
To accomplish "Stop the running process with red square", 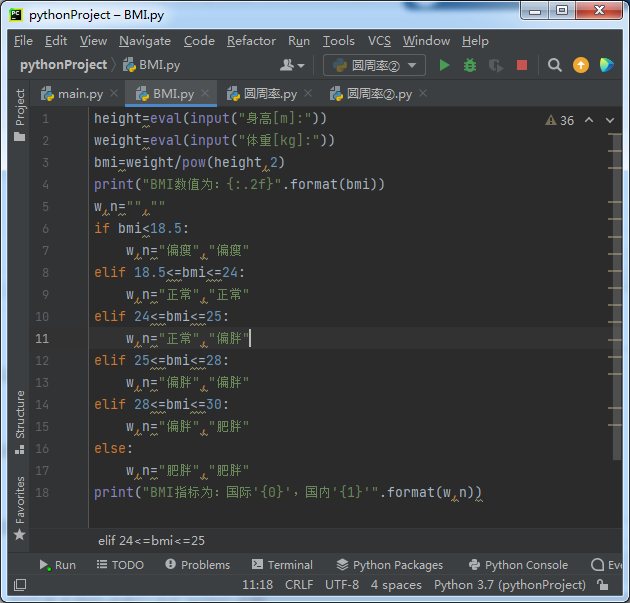I will [x=522, y=65].
